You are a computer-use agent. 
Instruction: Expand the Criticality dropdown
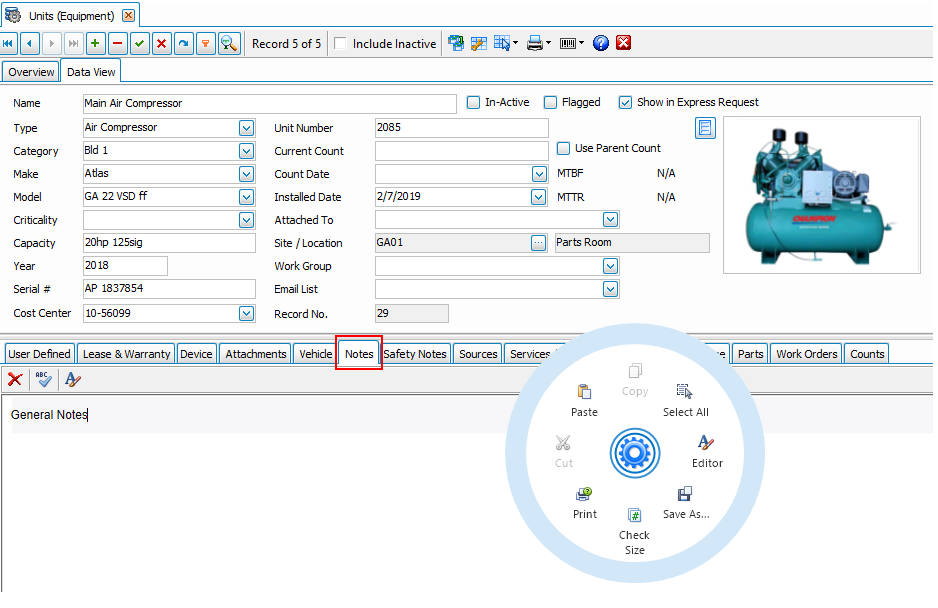246,220
